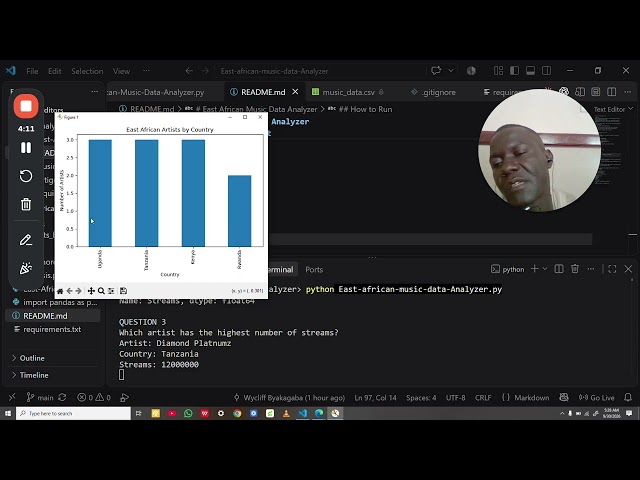Open the Edit menu
Screen dimensions: 640x480
click(x=55, y=71)
